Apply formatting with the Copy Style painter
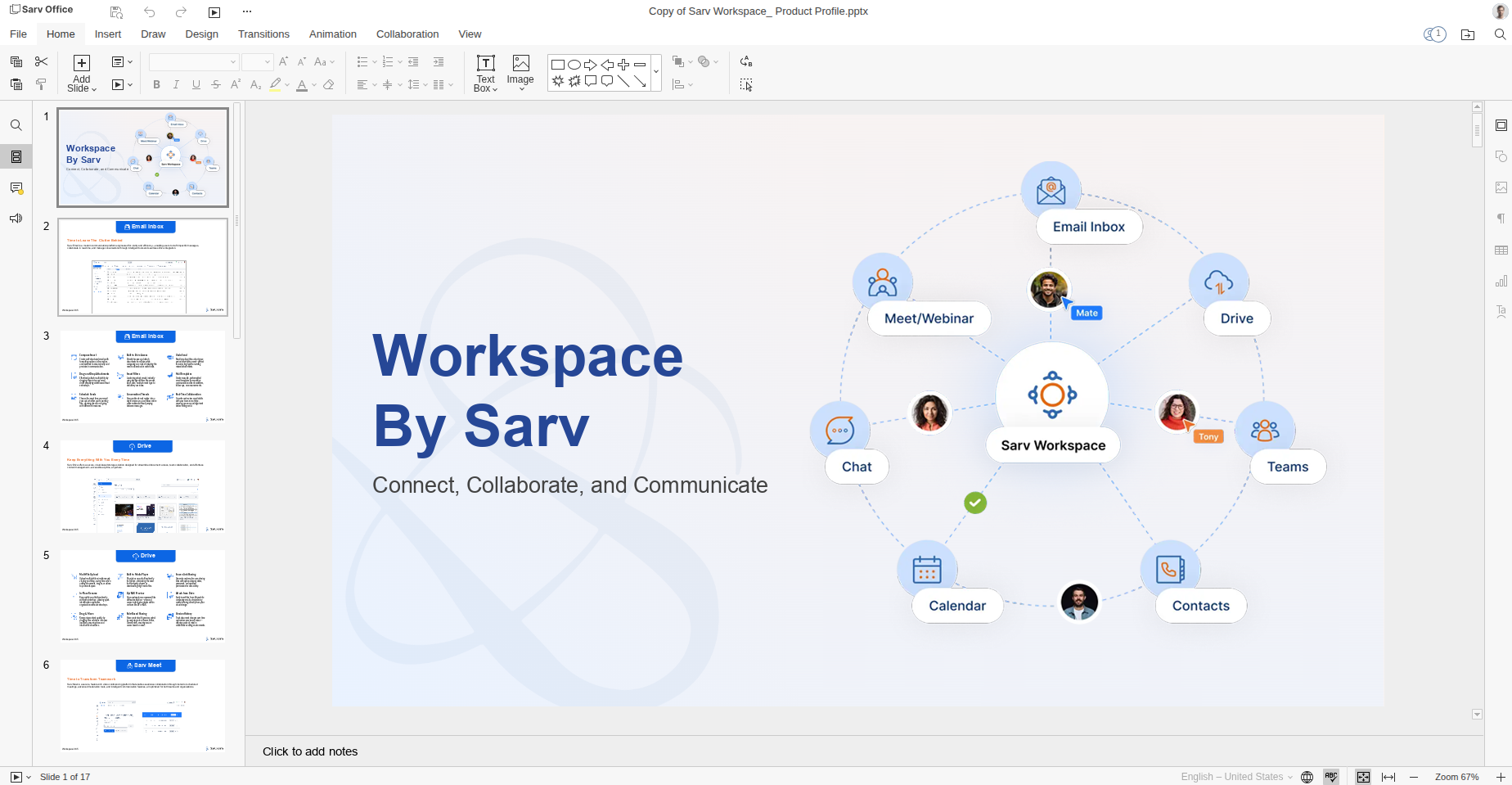Screen dimensions: 1512x785 pyautogui.click(x=41, y=84)
